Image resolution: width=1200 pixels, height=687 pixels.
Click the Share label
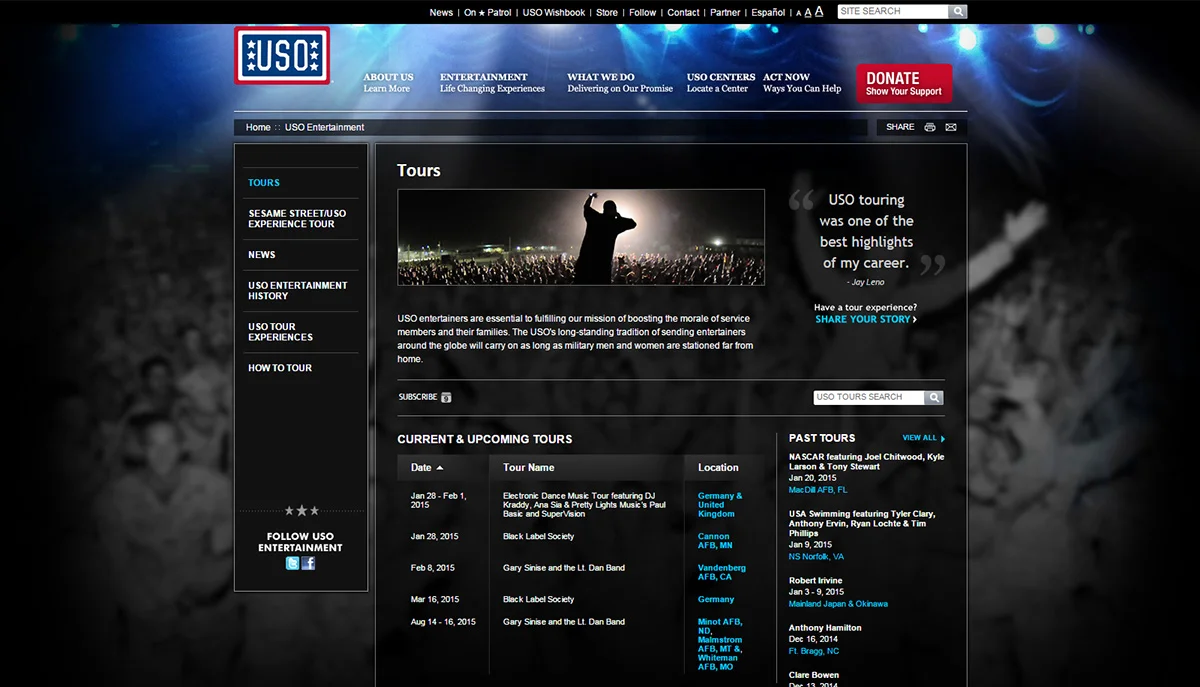click(x=900, y=127)
